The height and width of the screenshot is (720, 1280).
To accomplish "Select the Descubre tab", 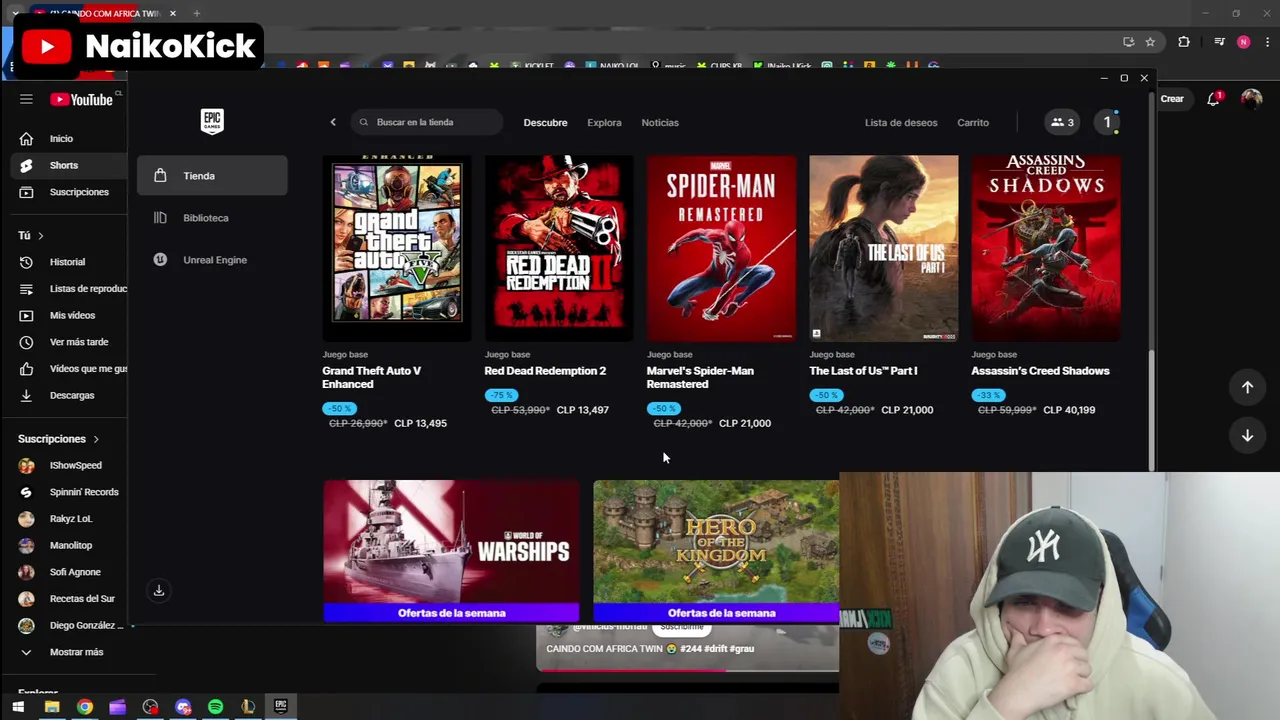I will [x=545, y=122].
